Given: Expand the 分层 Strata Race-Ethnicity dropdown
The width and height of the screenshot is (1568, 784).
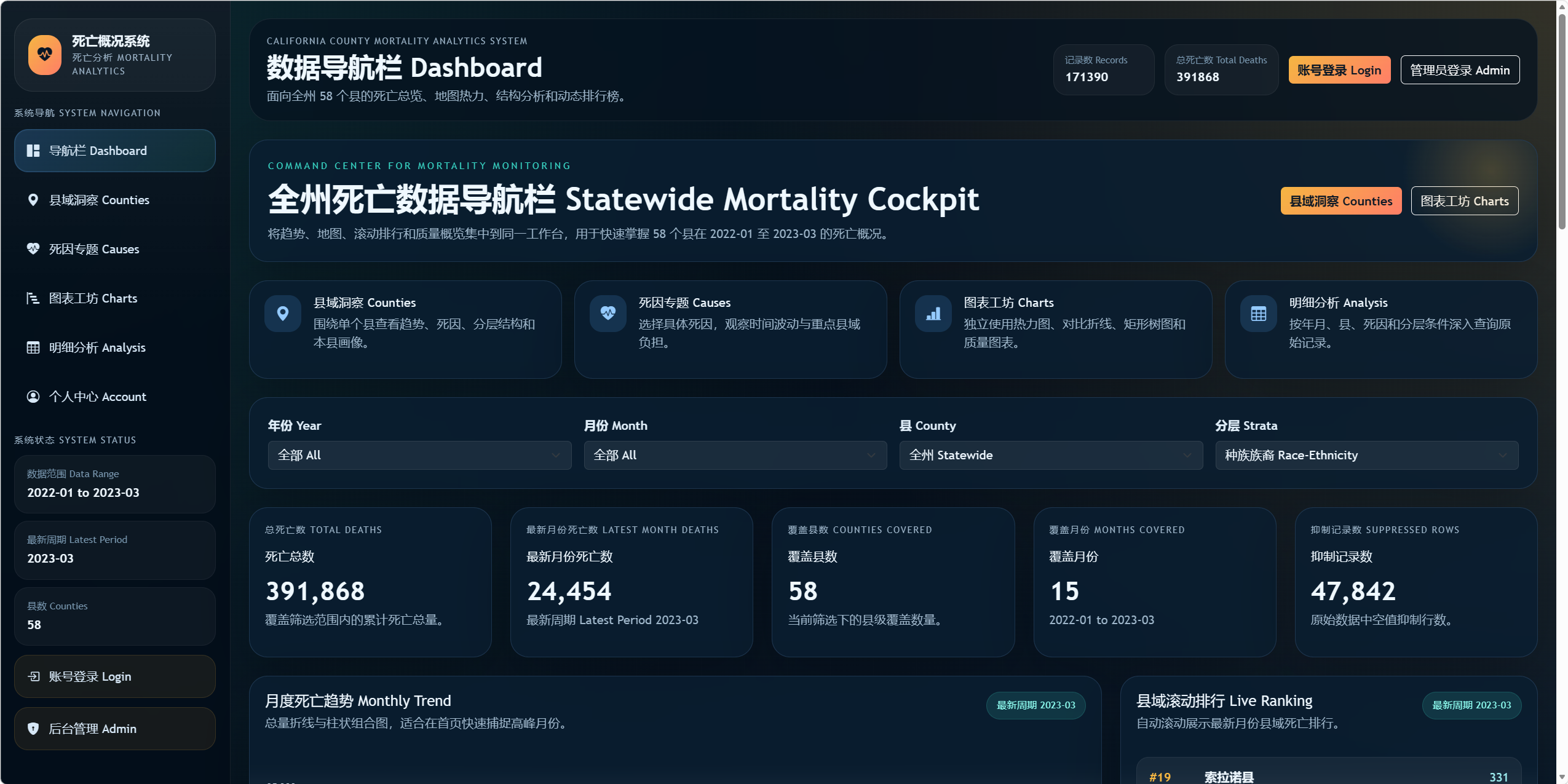Looking at the screenshot, I should pos(1366,455).
